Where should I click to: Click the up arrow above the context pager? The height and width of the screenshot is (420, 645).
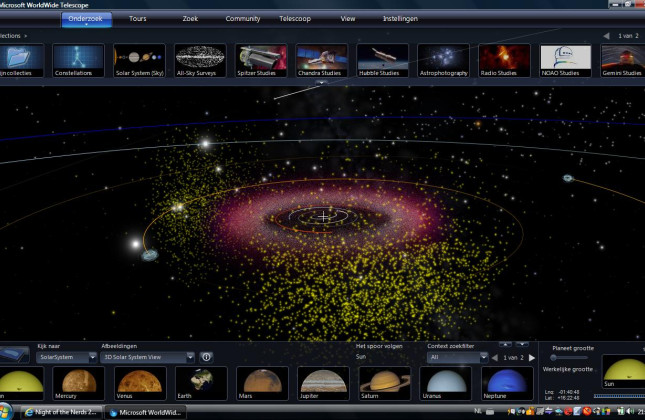(506, 344)
